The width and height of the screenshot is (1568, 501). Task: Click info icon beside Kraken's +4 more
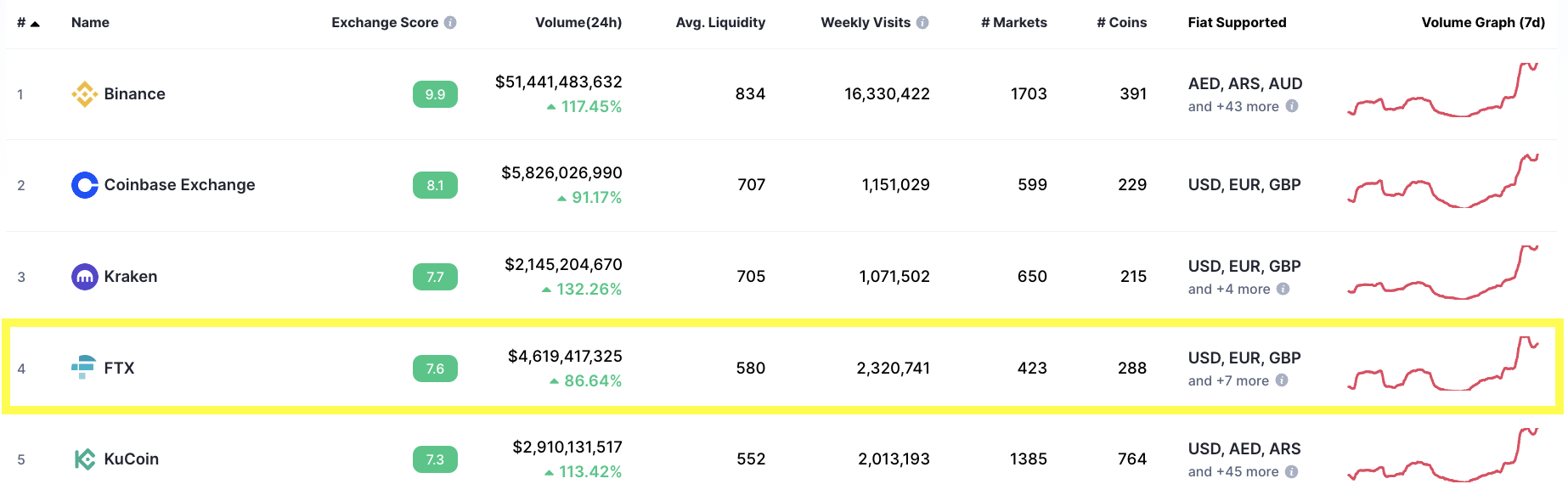tap(1283, 289)
